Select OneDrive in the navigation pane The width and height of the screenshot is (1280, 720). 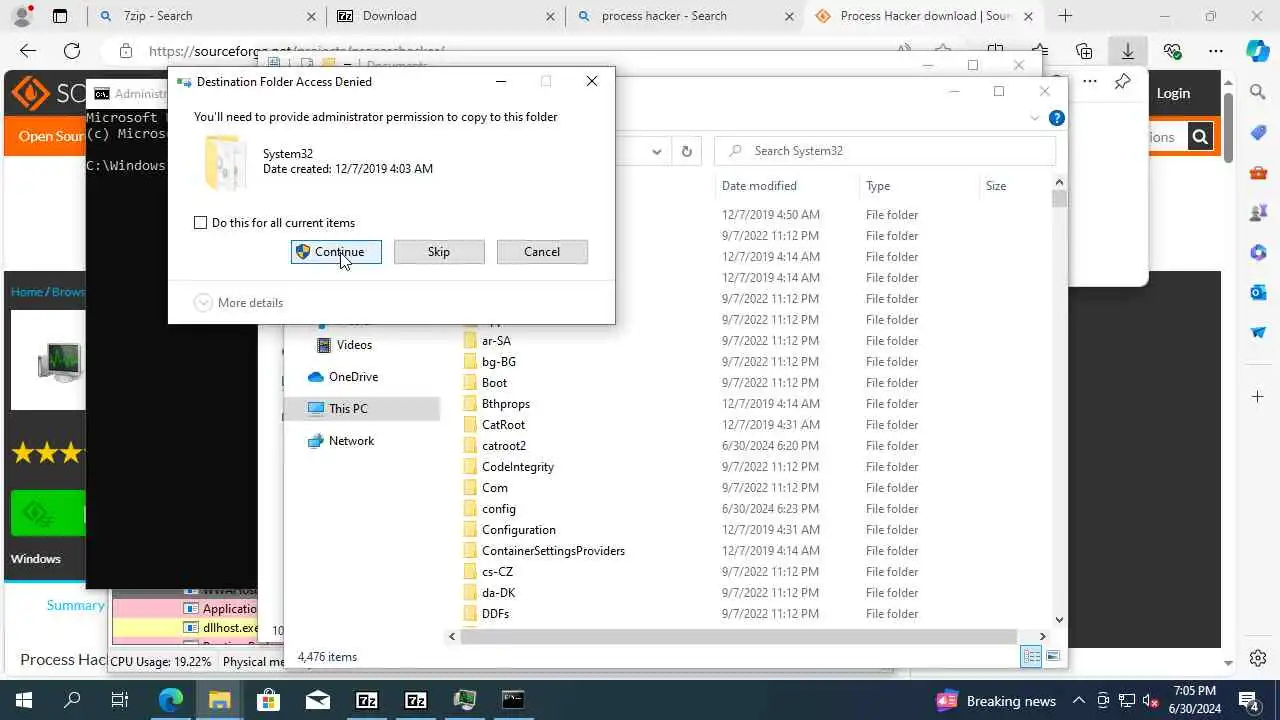tap(353, 377)
